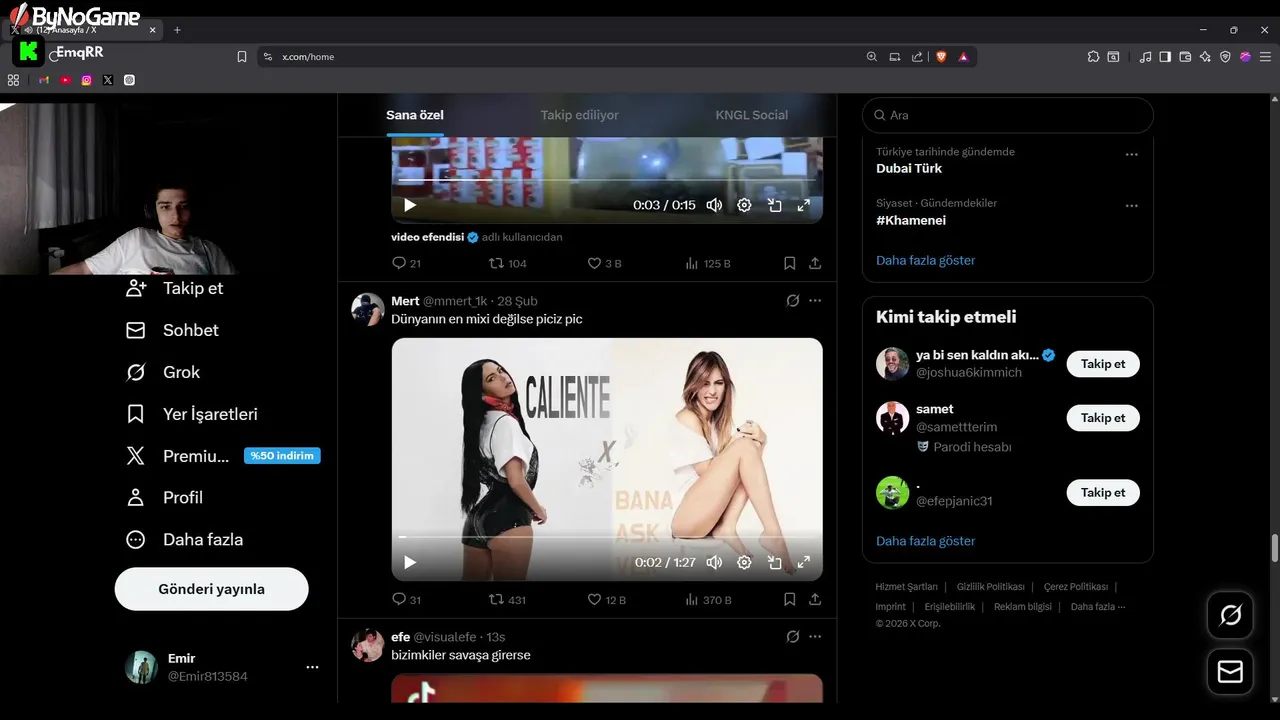Open the Brave Wallet icon
Screen dimensions: 1280x720
pyautogui.click(x=1185, y=57)
